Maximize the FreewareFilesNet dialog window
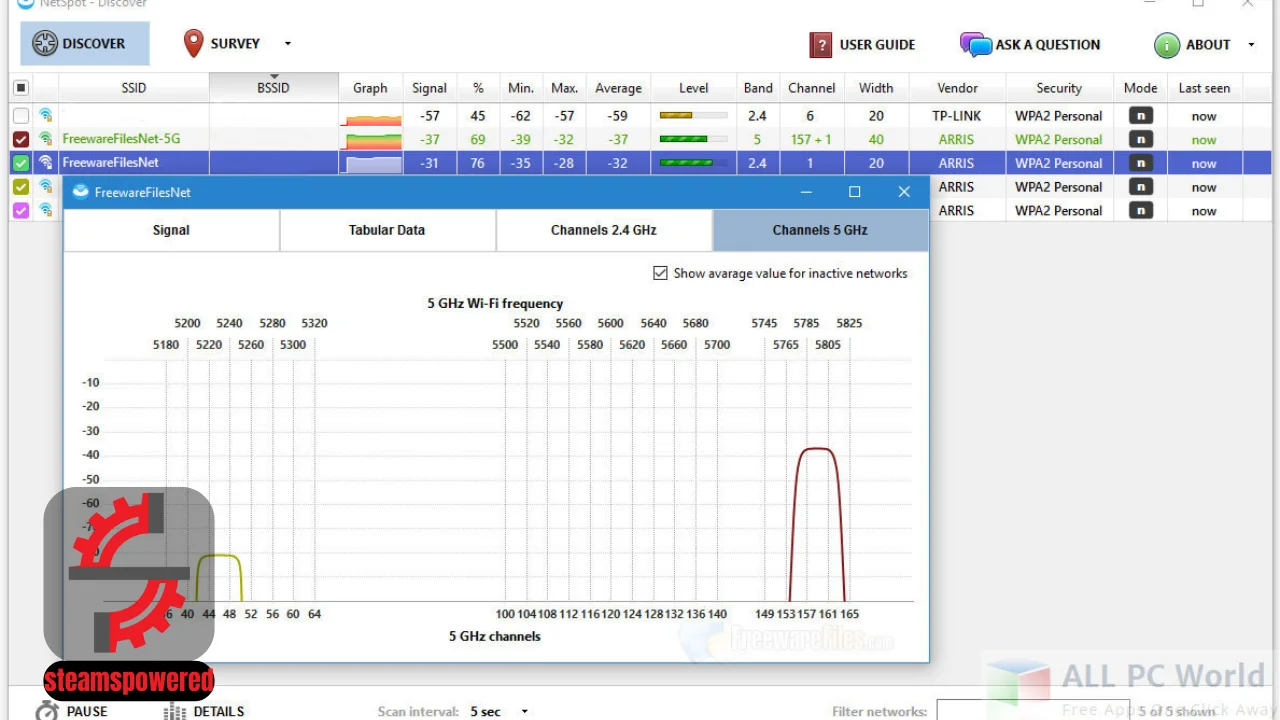The width and height of the screenshot is (1280, 720). tap(855, 192)
